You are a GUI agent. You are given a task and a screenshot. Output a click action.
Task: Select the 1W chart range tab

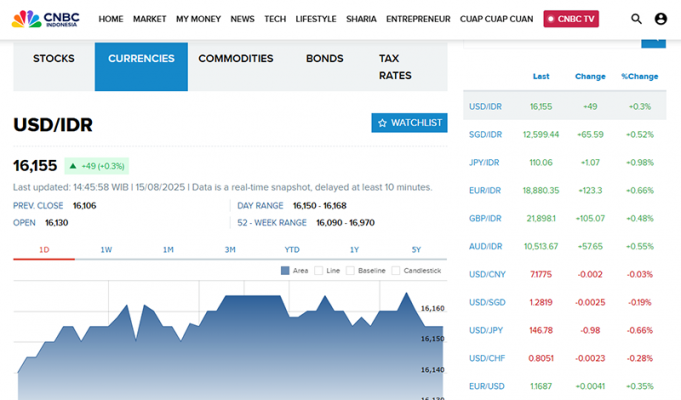[x=106, y=249]
